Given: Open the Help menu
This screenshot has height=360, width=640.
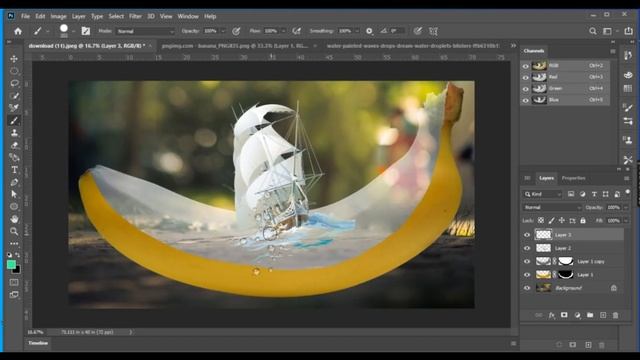Looking at the screenshot, I should tap(210, 16).
